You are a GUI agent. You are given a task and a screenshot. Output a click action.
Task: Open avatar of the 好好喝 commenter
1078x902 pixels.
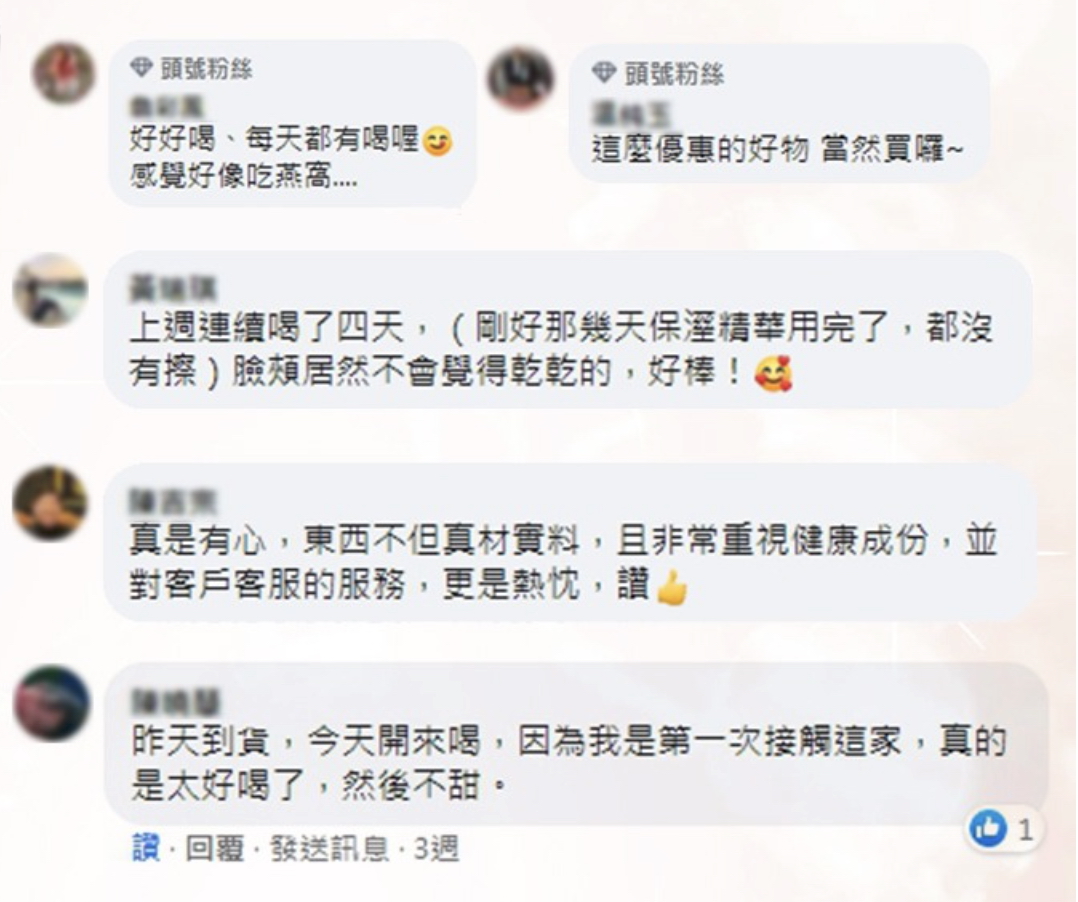(64, 73)
